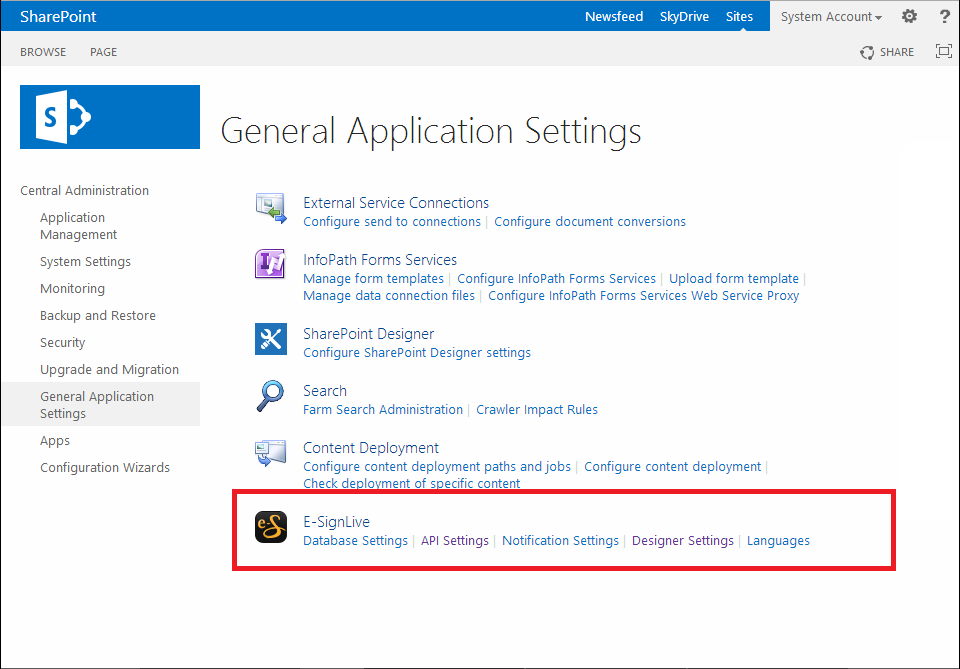Screen dimensions: 960x669
Task: Select Security in the left navigation
Action: [62, 342]
